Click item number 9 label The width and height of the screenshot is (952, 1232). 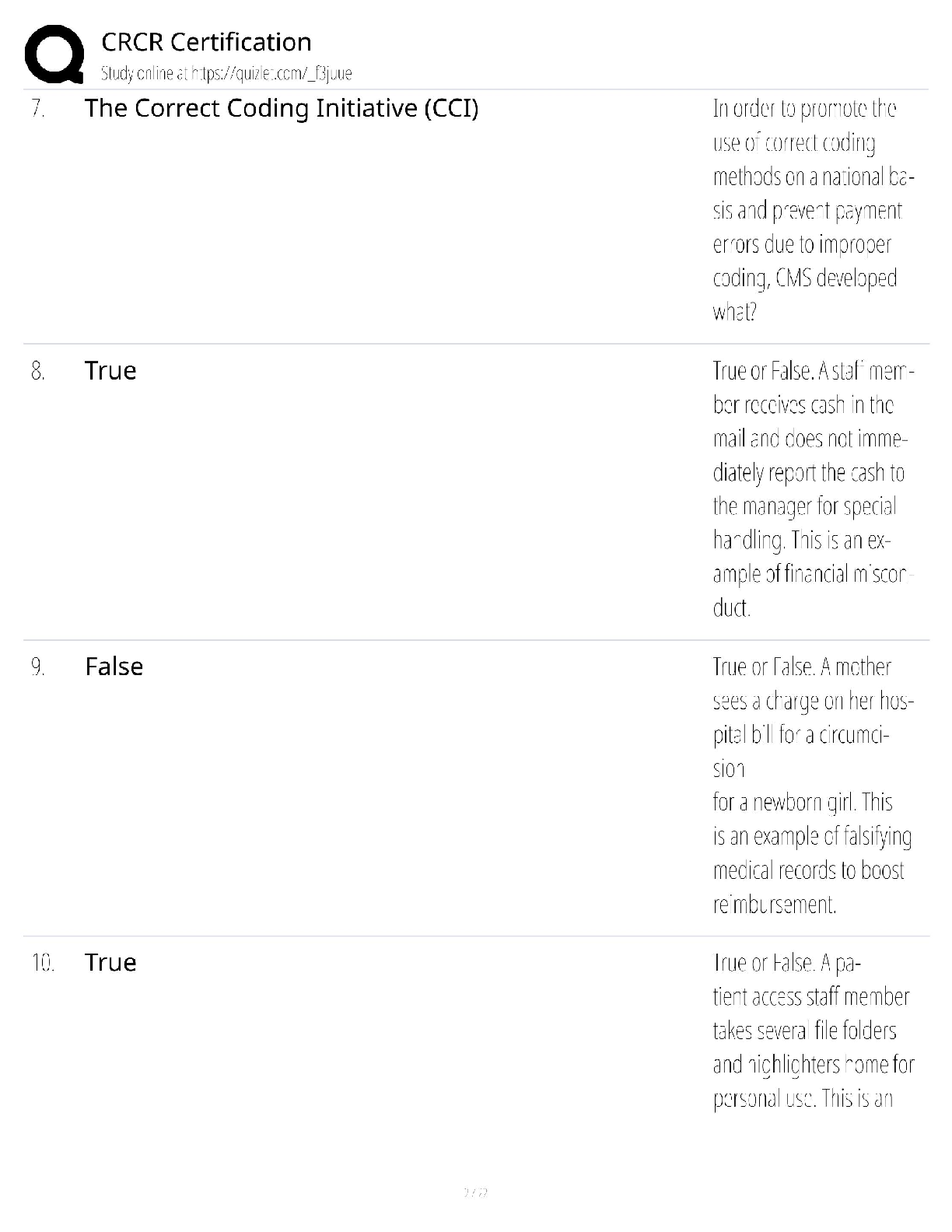point(38,667)
